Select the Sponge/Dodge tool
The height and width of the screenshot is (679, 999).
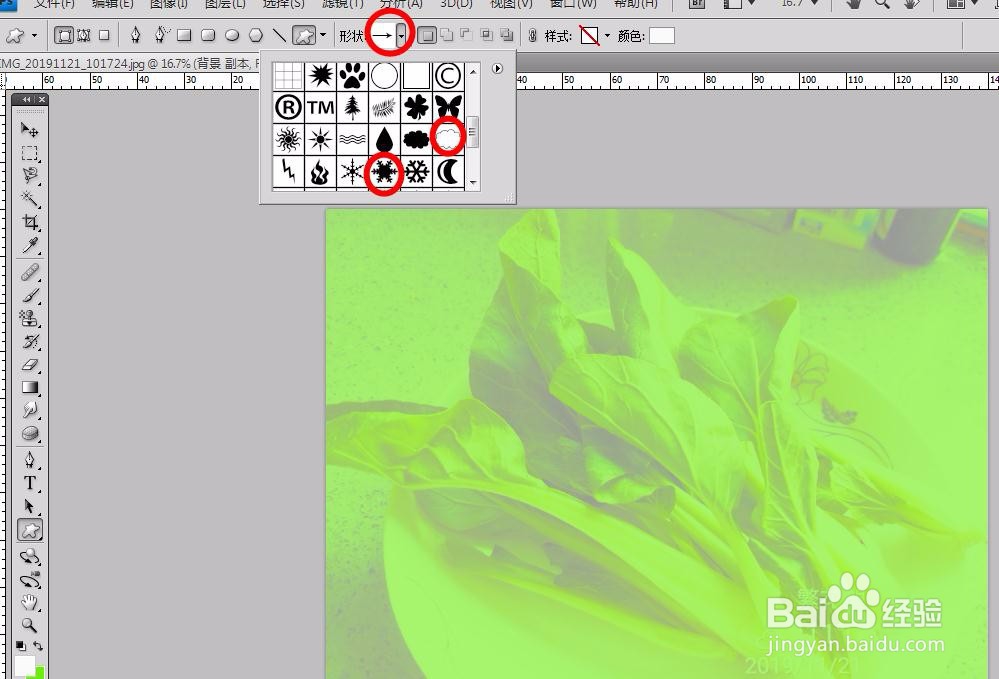(x=29, y=434)
